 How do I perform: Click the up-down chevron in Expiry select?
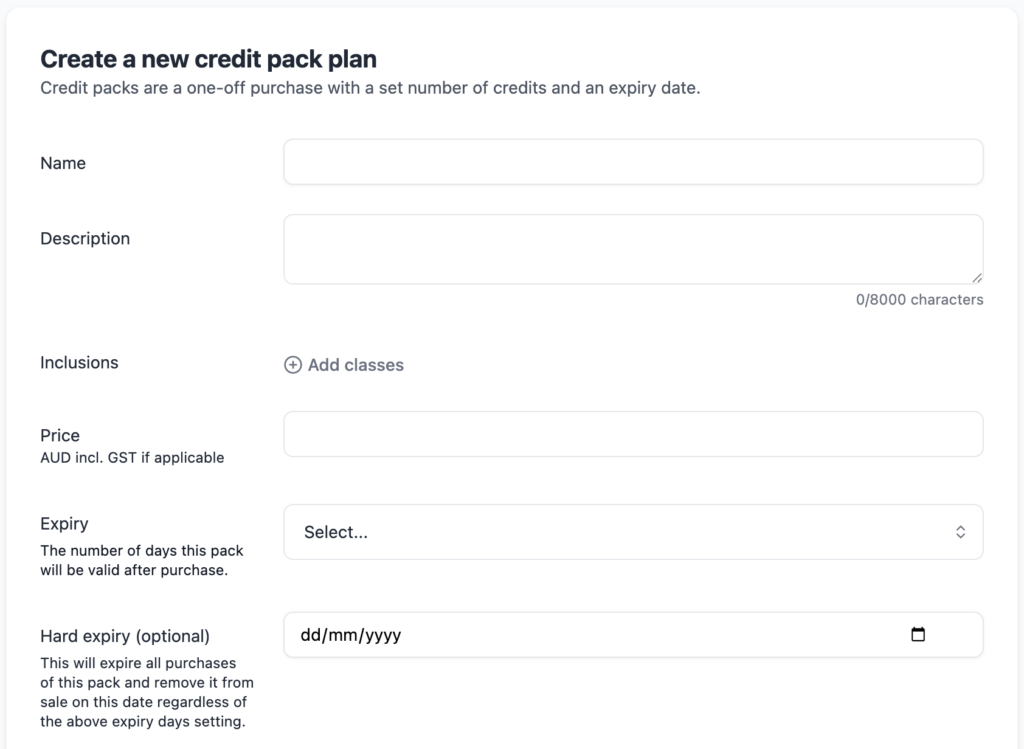click(960, 532)
